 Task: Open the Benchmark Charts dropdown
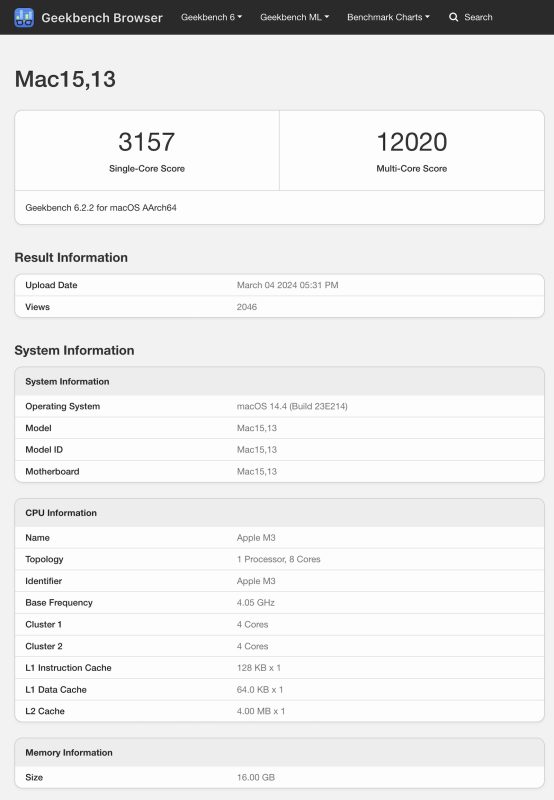(388, 17)
